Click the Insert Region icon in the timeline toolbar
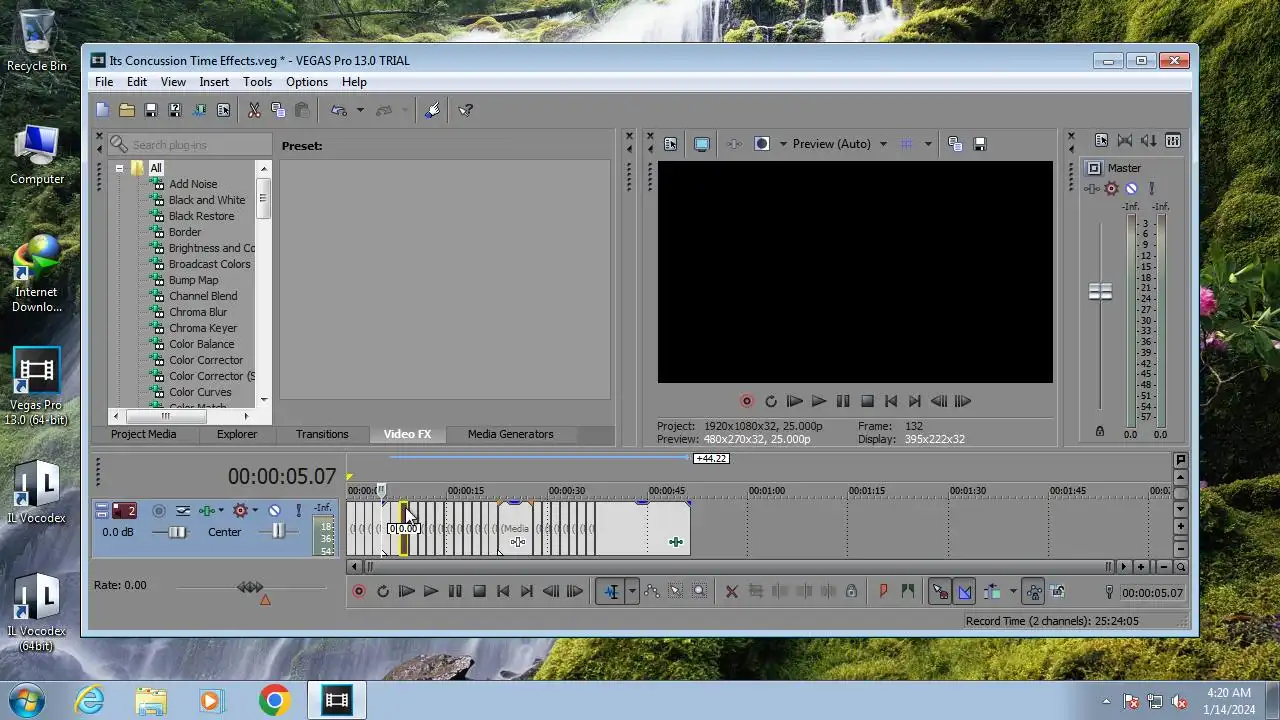 pos(907,592)
